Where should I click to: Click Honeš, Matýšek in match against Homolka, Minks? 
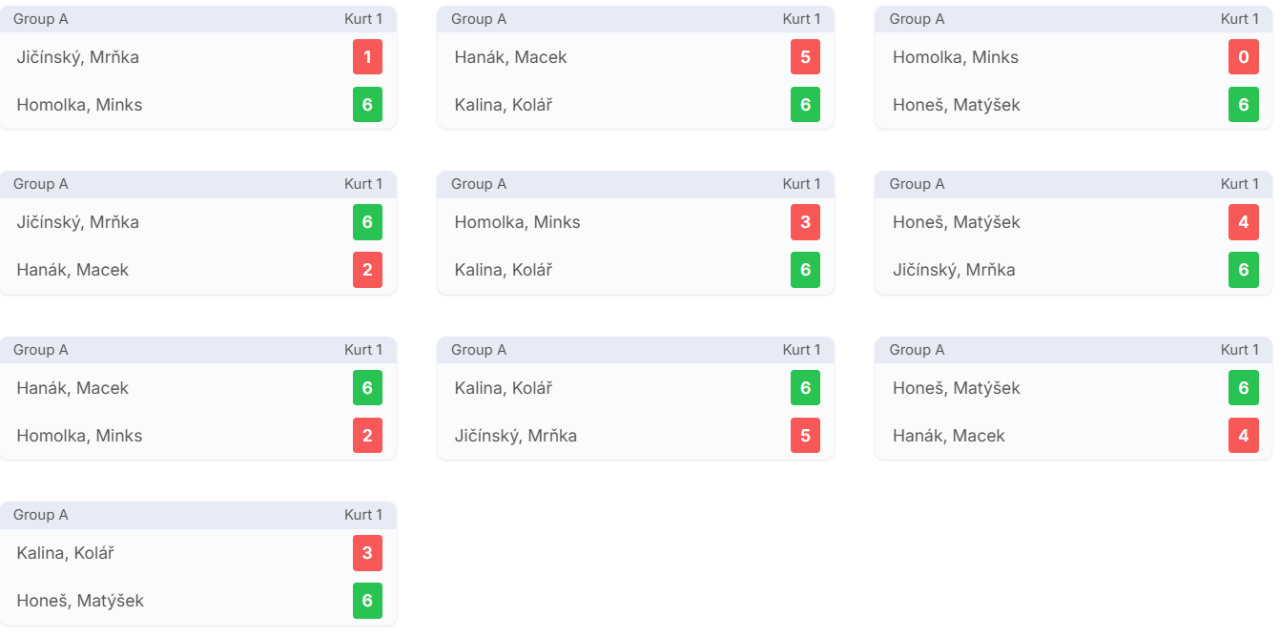click(956, 105)
